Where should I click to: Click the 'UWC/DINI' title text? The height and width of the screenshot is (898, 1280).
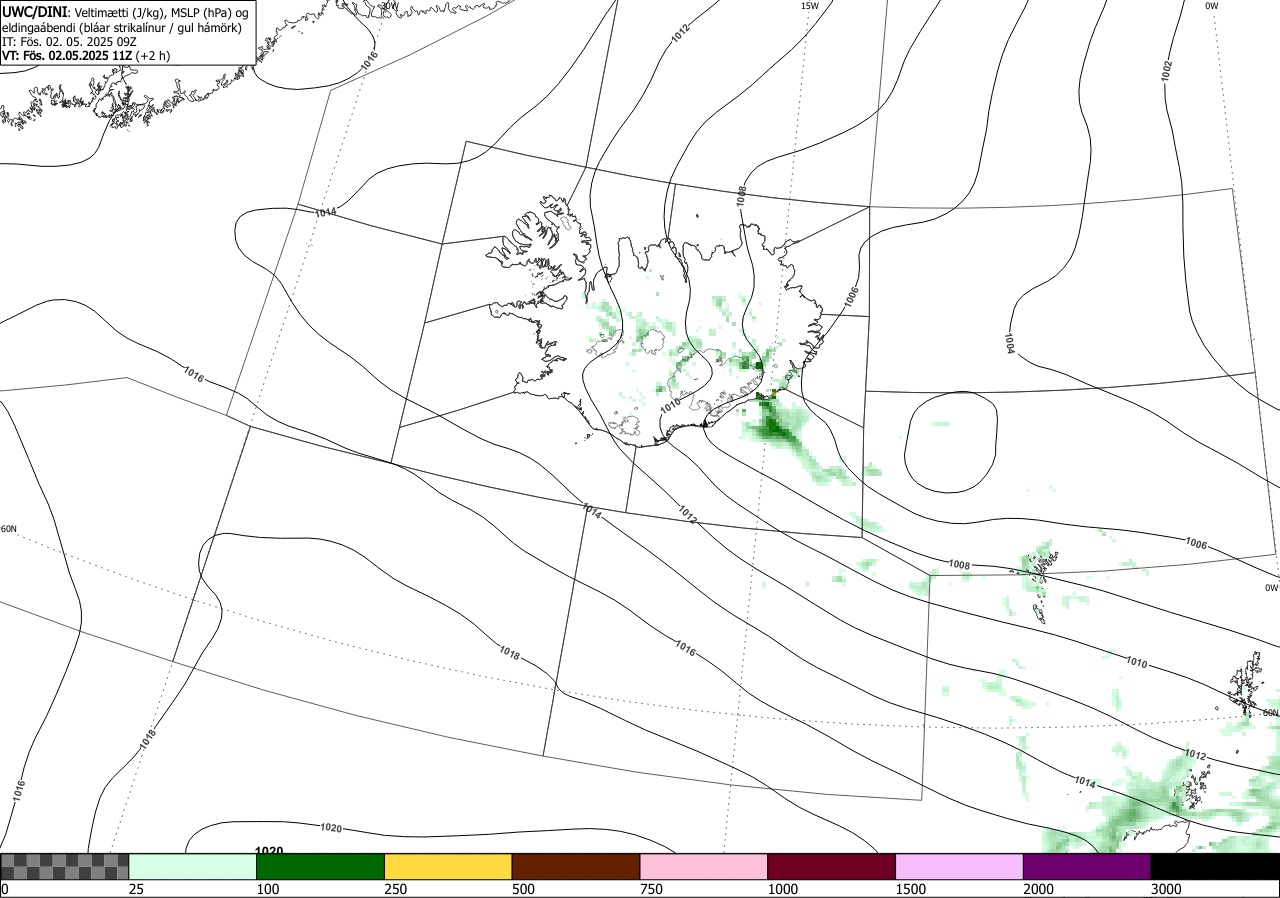tap(34, 11)
